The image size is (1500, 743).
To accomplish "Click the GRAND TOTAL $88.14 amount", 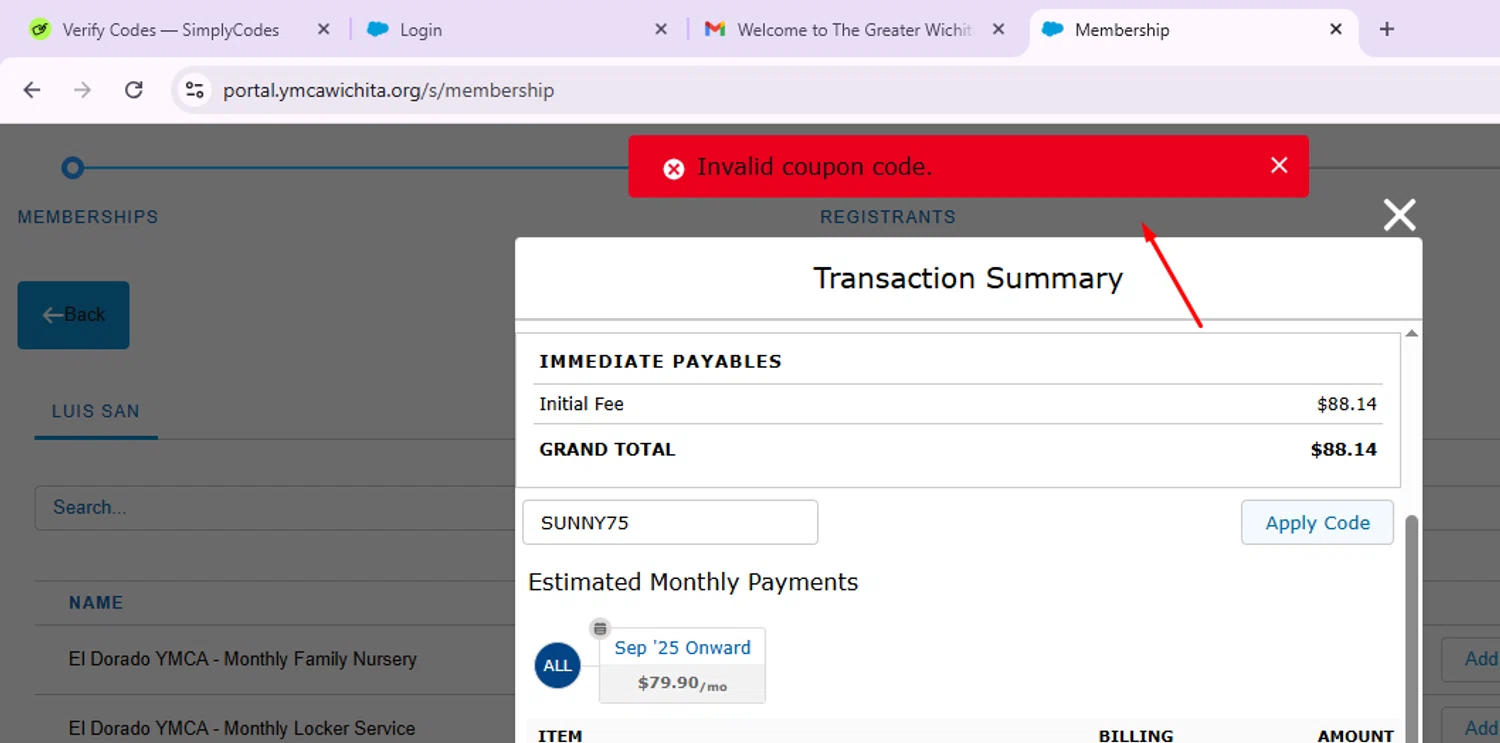I will point(1343,450).
